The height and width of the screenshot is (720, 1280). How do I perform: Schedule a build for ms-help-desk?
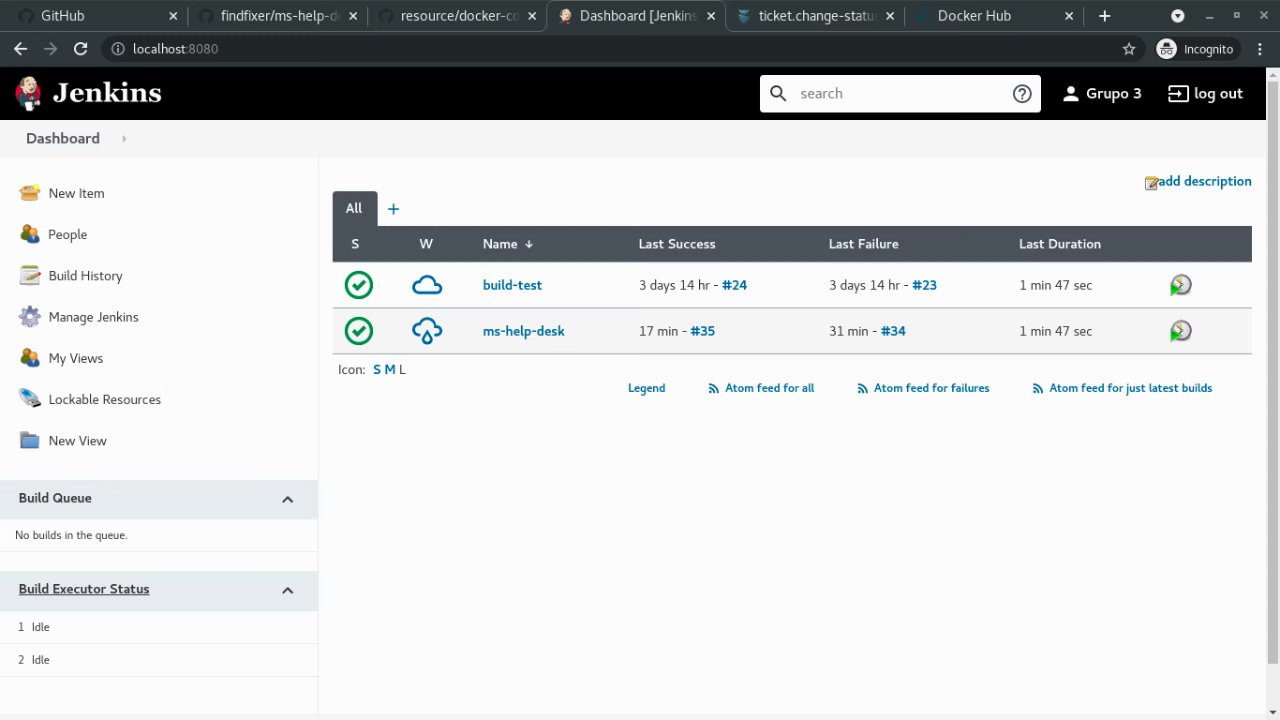point(1180,331)
